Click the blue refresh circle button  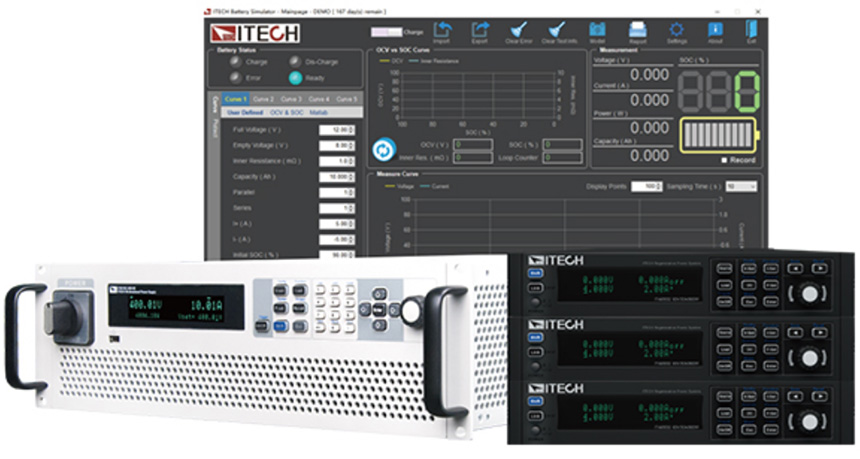pos(383,149)
